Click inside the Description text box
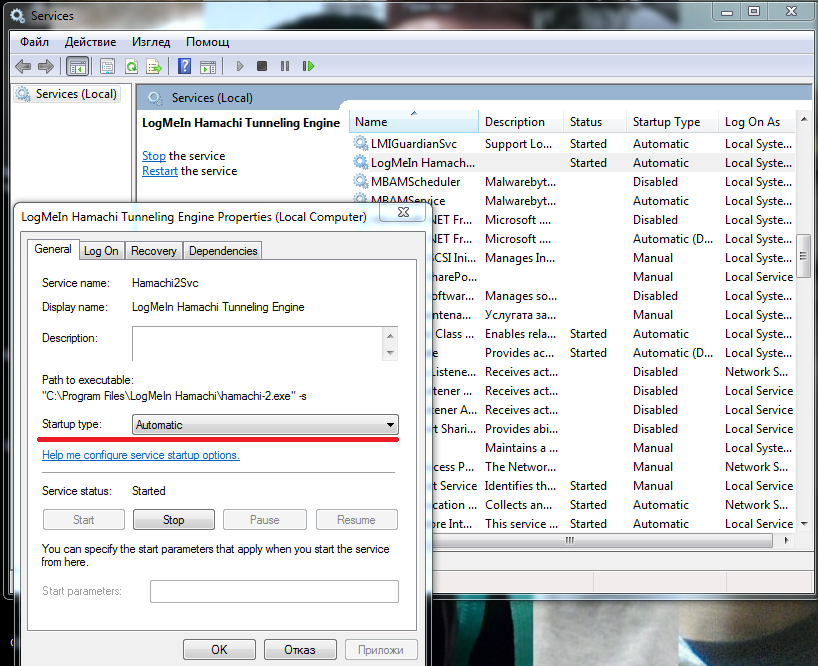The width and height of the screenshot is (818, 666). coord(258,344)
